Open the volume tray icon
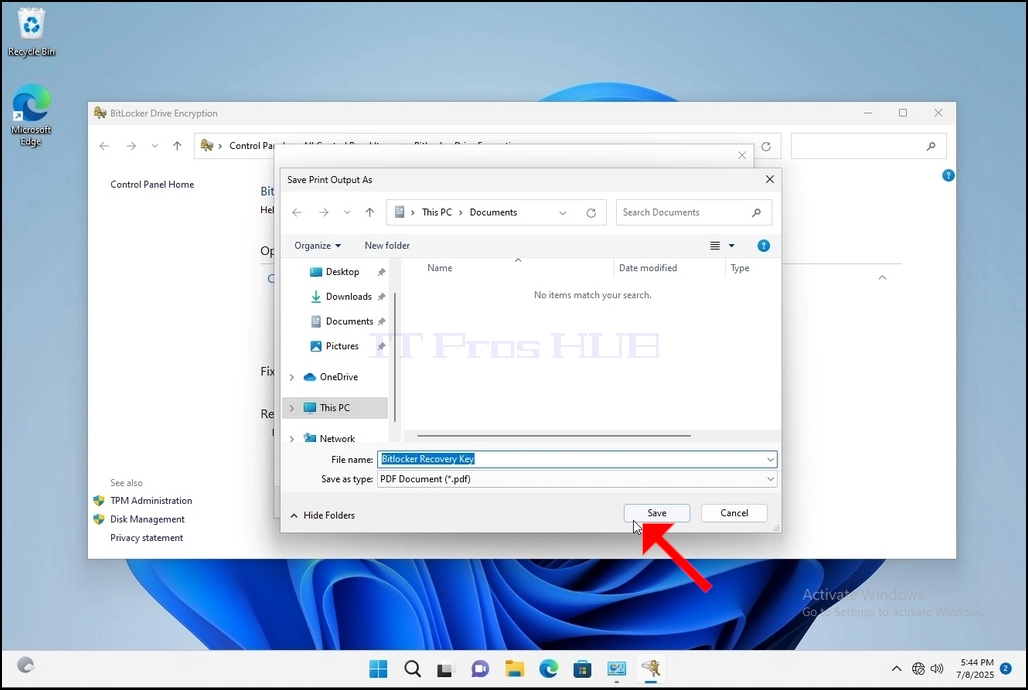This screenshot has height=690, width=1028. pos(937,669)
